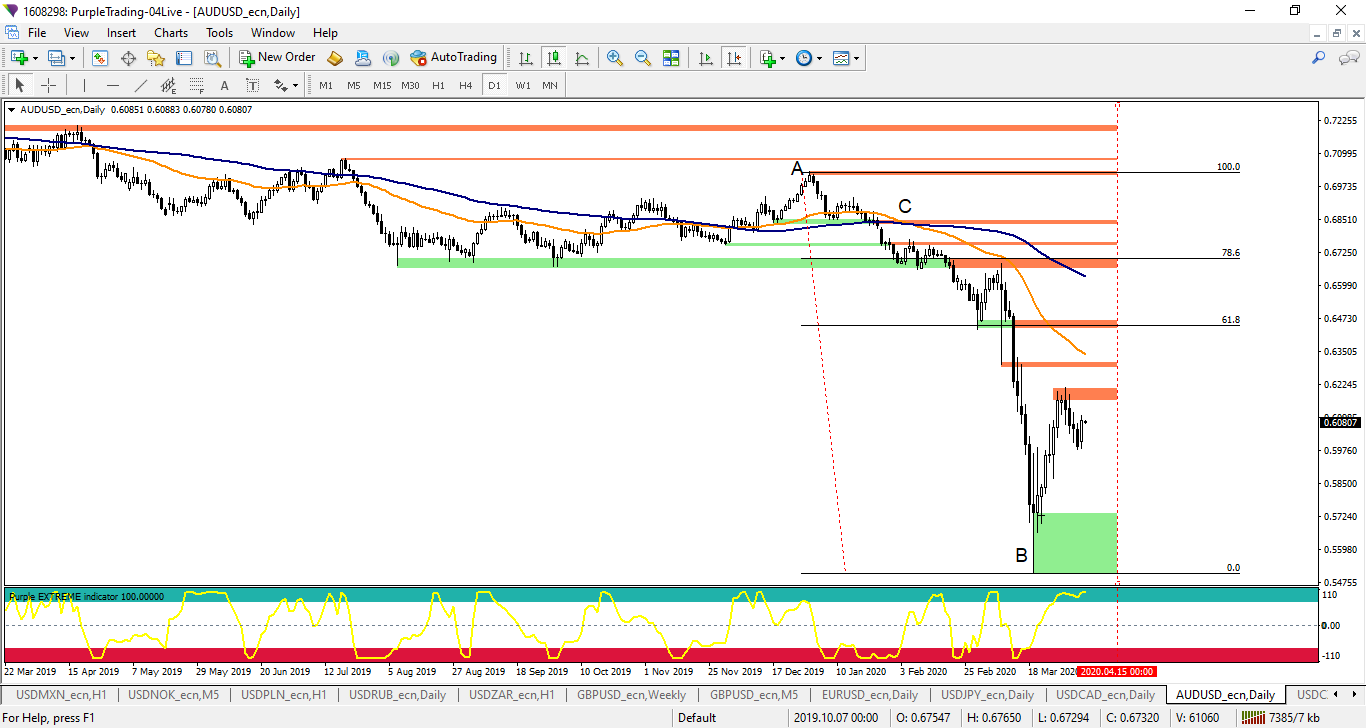Screen dimensions: 1366x728
Task: Select the equidistant channel tool
Action: (168, 85)
